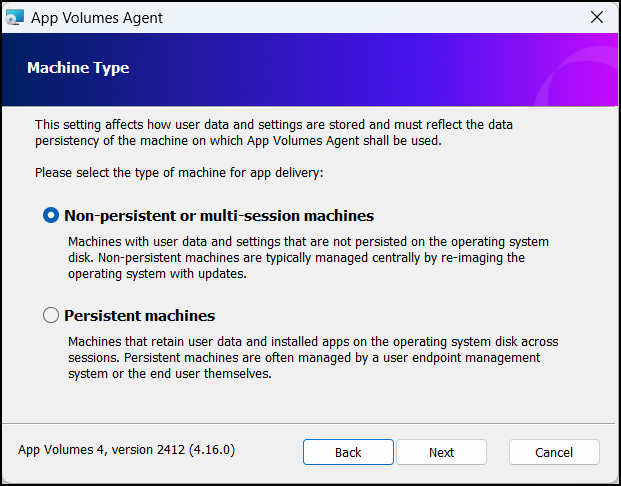Select the Persistent machines radio button

[x=51, y=315]
